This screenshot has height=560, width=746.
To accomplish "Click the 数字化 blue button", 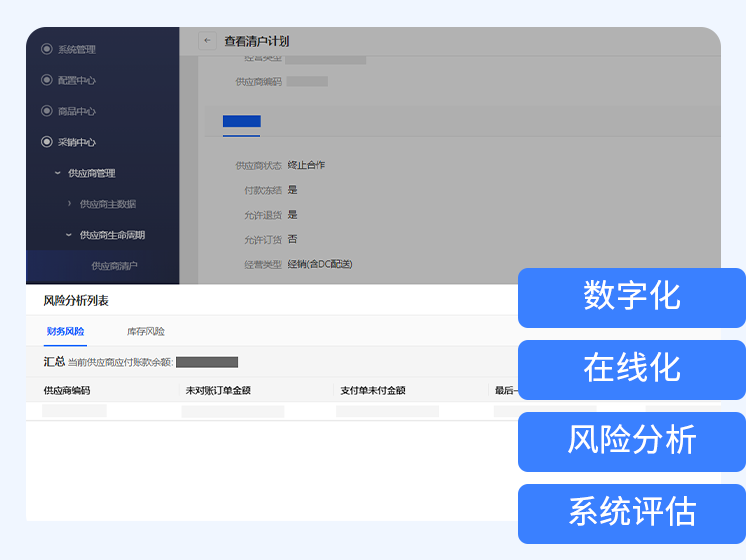I will click(x=631, y=297).
